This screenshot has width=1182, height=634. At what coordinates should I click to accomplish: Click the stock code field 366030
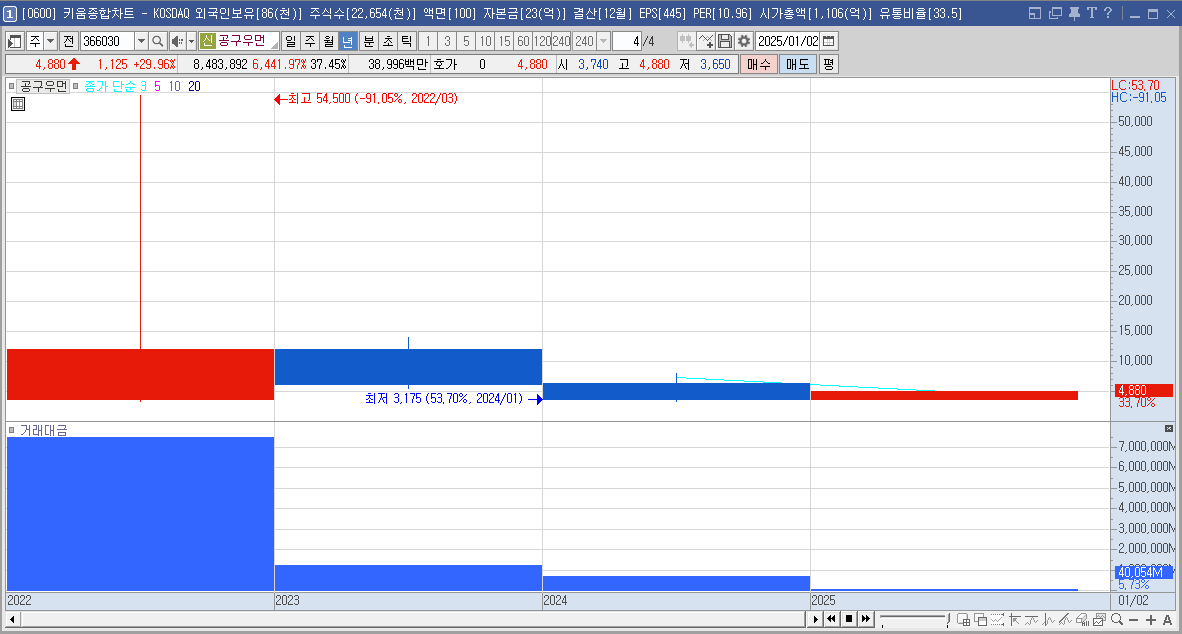coord(106,41)
